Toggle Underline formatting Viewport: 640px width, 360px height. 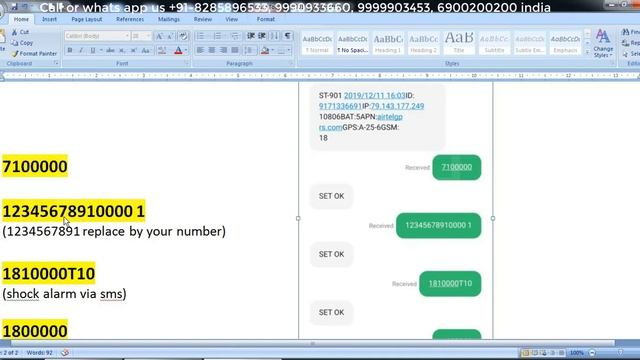[93, 50]
